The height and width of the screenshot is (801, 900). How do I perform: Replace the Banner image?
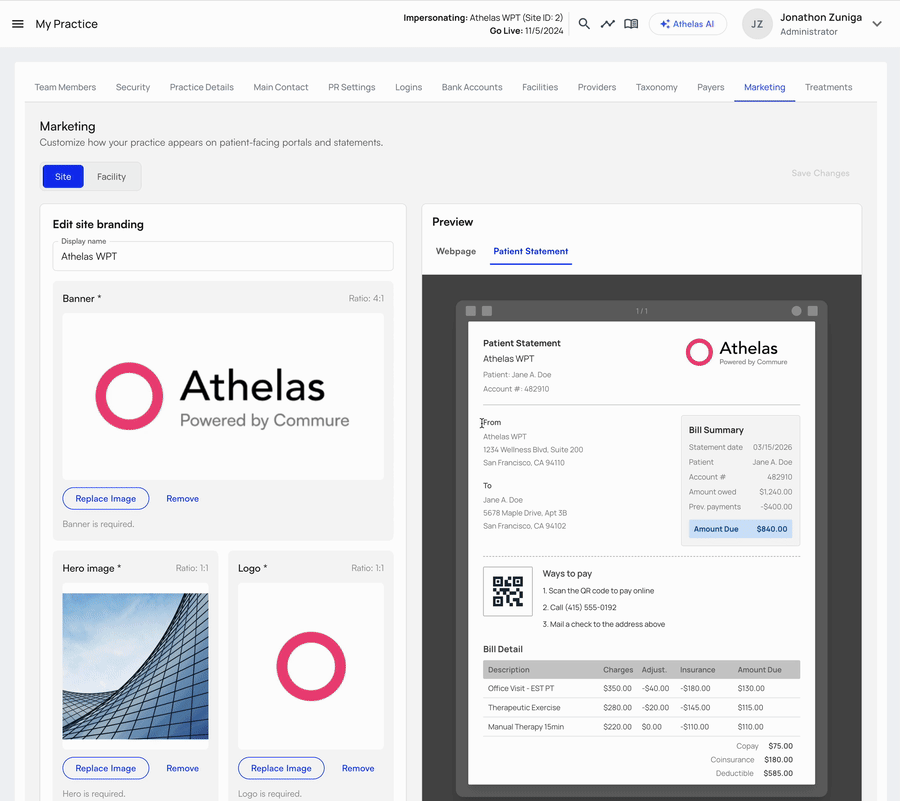pyautogui.click(x=106, y=499)
